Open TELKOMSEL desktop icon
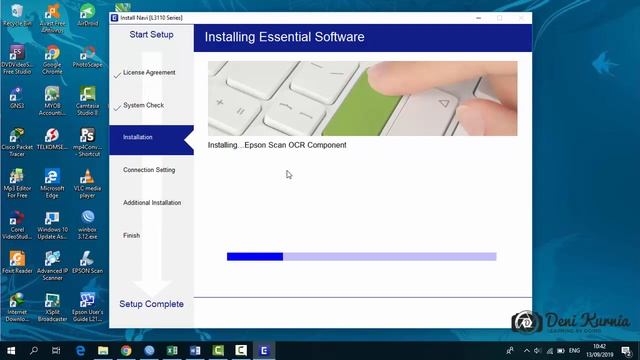This screenshot has width=640, height=360. tap(52, 139)
